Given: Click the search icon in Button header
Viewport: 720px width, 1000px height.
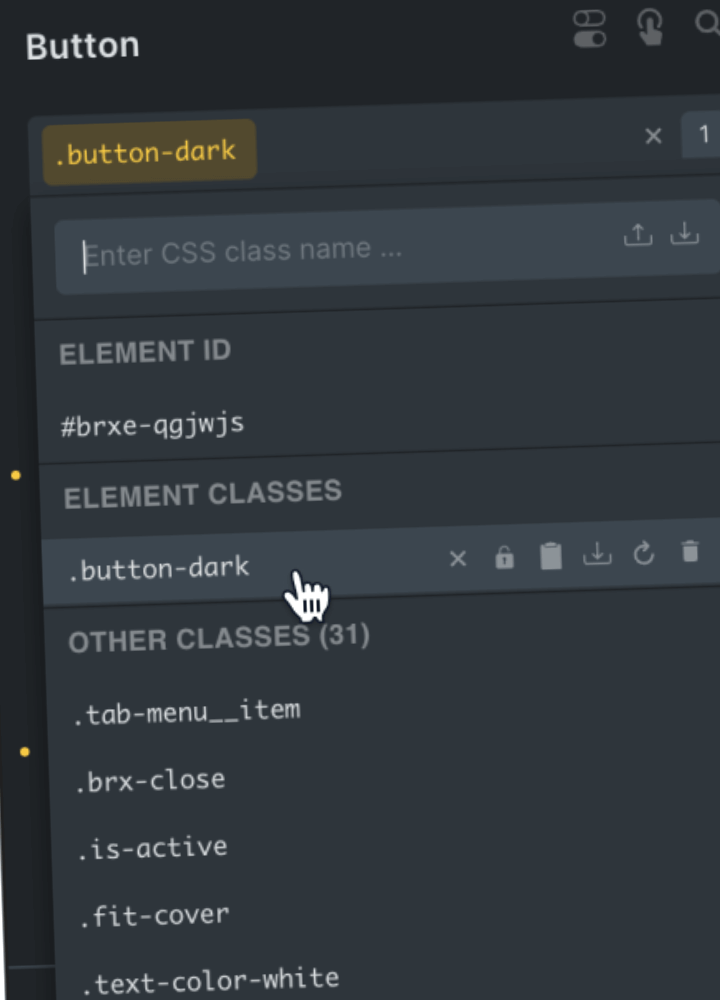Looking at the screenshot, I should coord(708,26).
